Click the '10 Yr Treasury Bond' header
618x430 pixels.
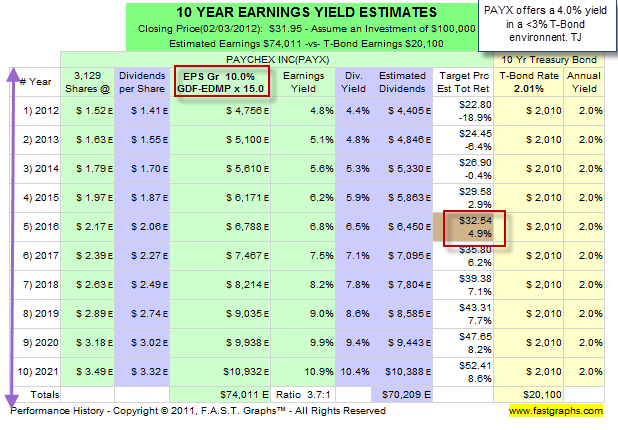[x=549, y=60]
